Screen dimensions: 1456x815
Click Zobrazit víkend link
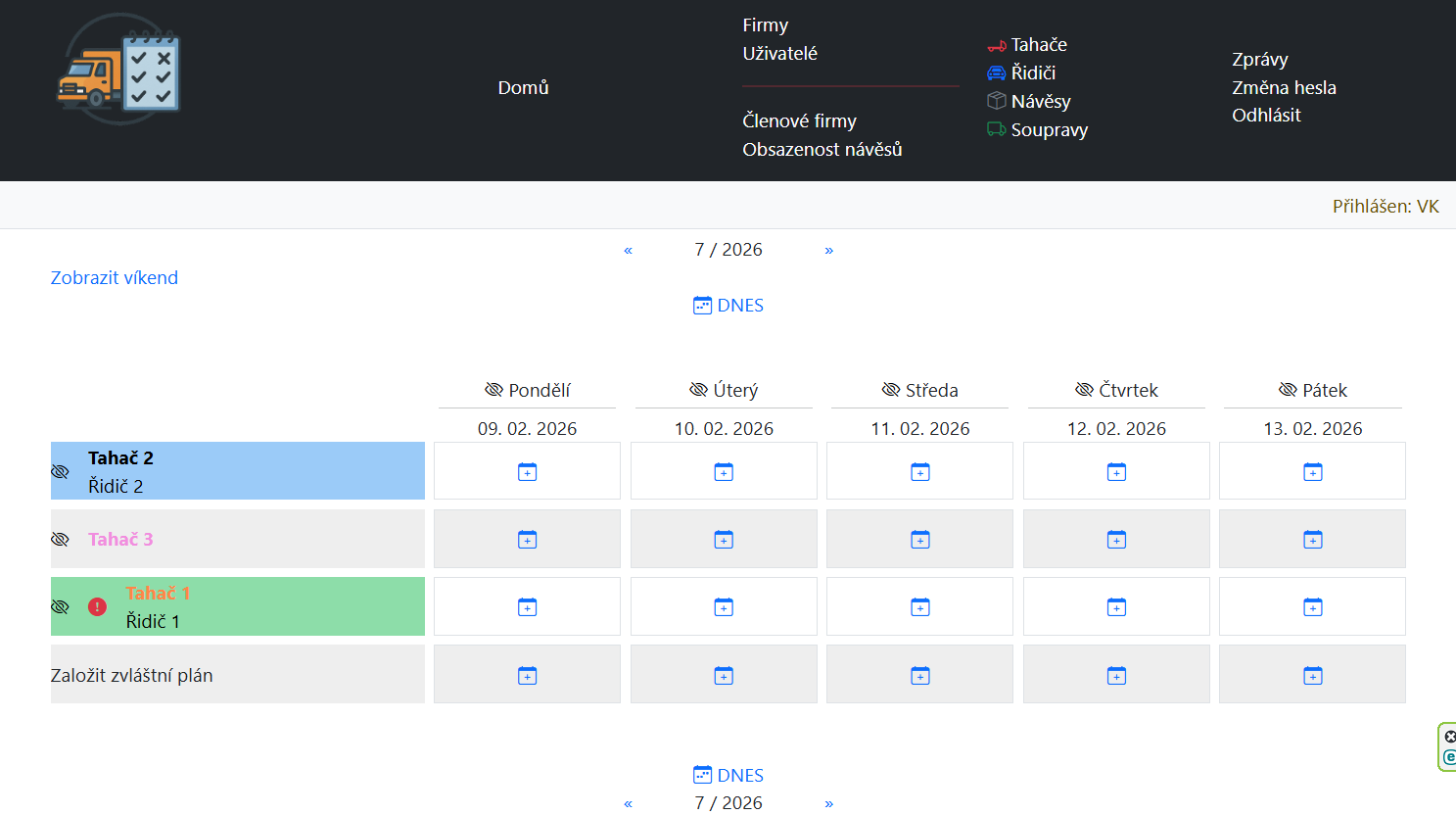pos(115,278)
